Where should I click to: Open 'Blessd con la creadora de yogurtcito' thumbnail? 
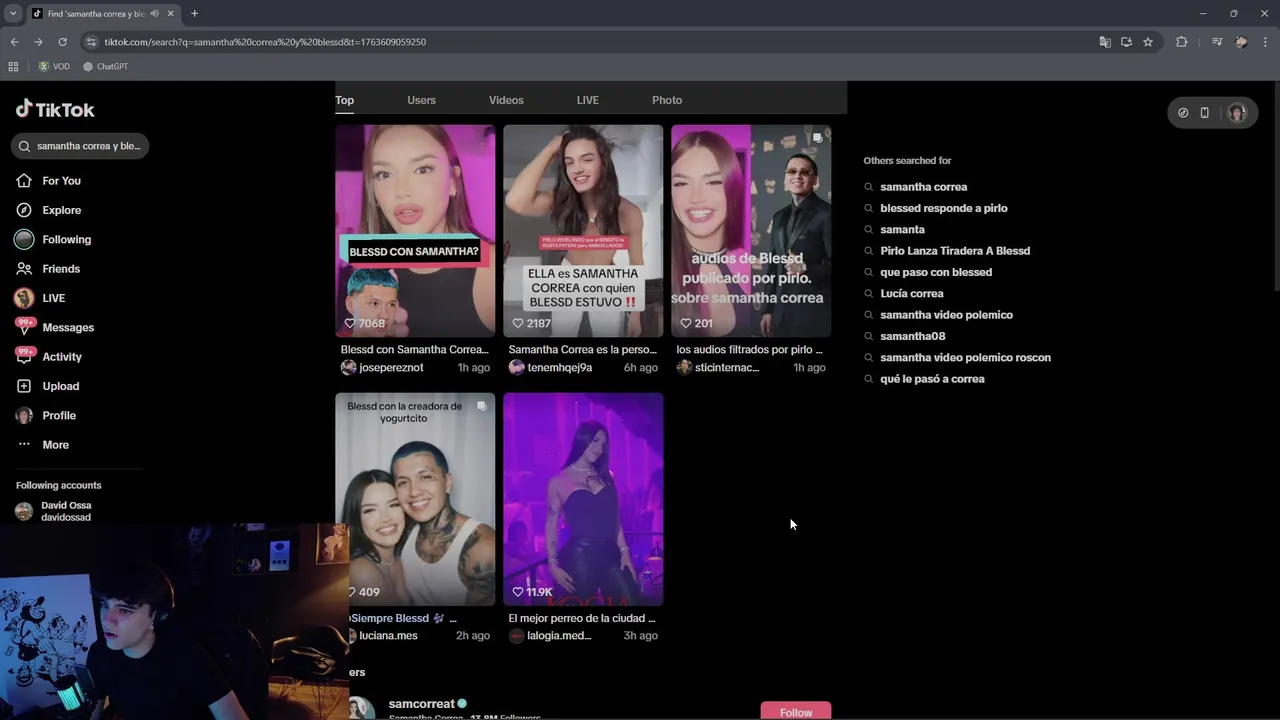(x=415, y=499)
